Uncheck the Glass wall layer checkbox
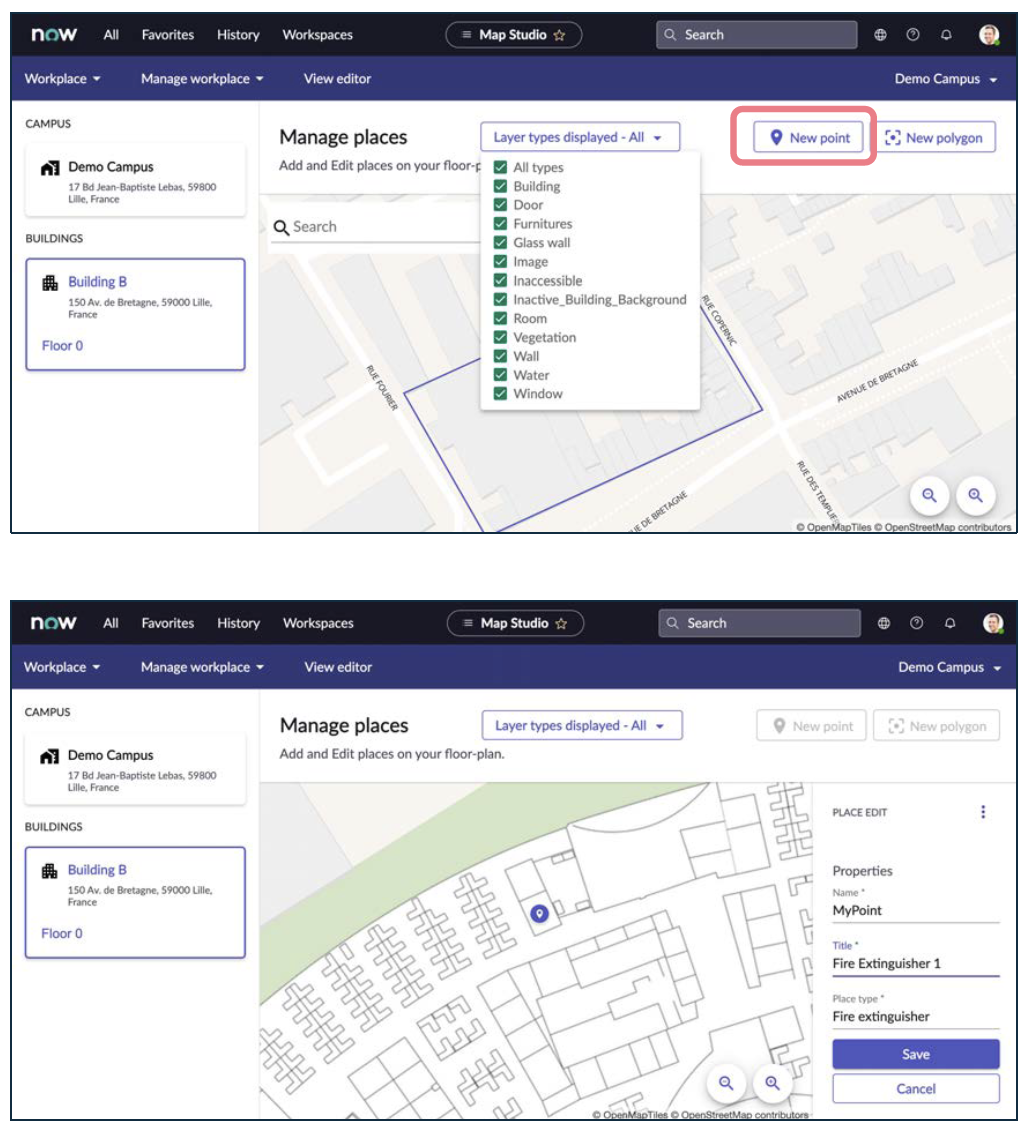 (x=500, y=243)
